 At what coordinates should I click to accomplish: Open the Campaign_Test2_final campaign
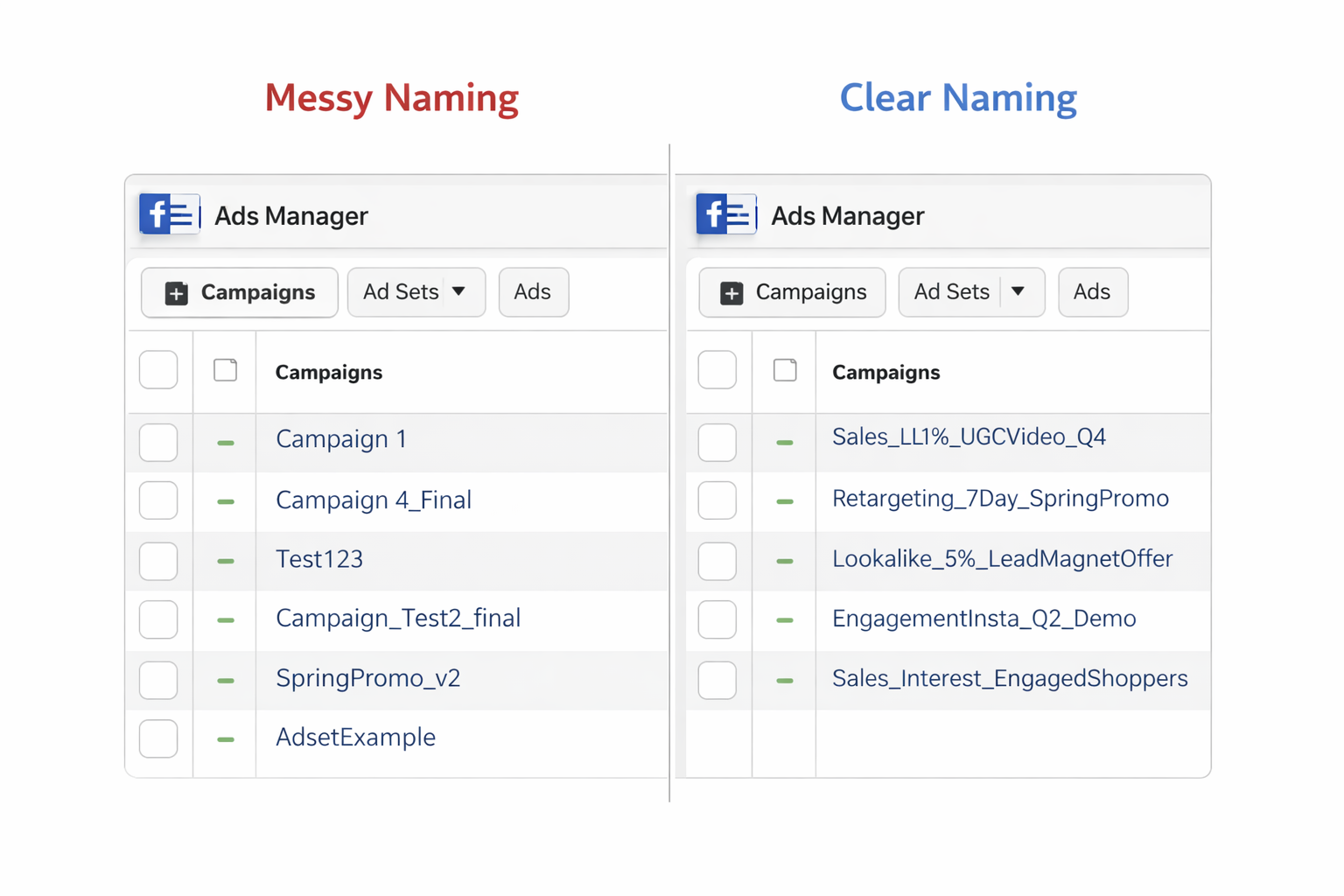point(398,619)
